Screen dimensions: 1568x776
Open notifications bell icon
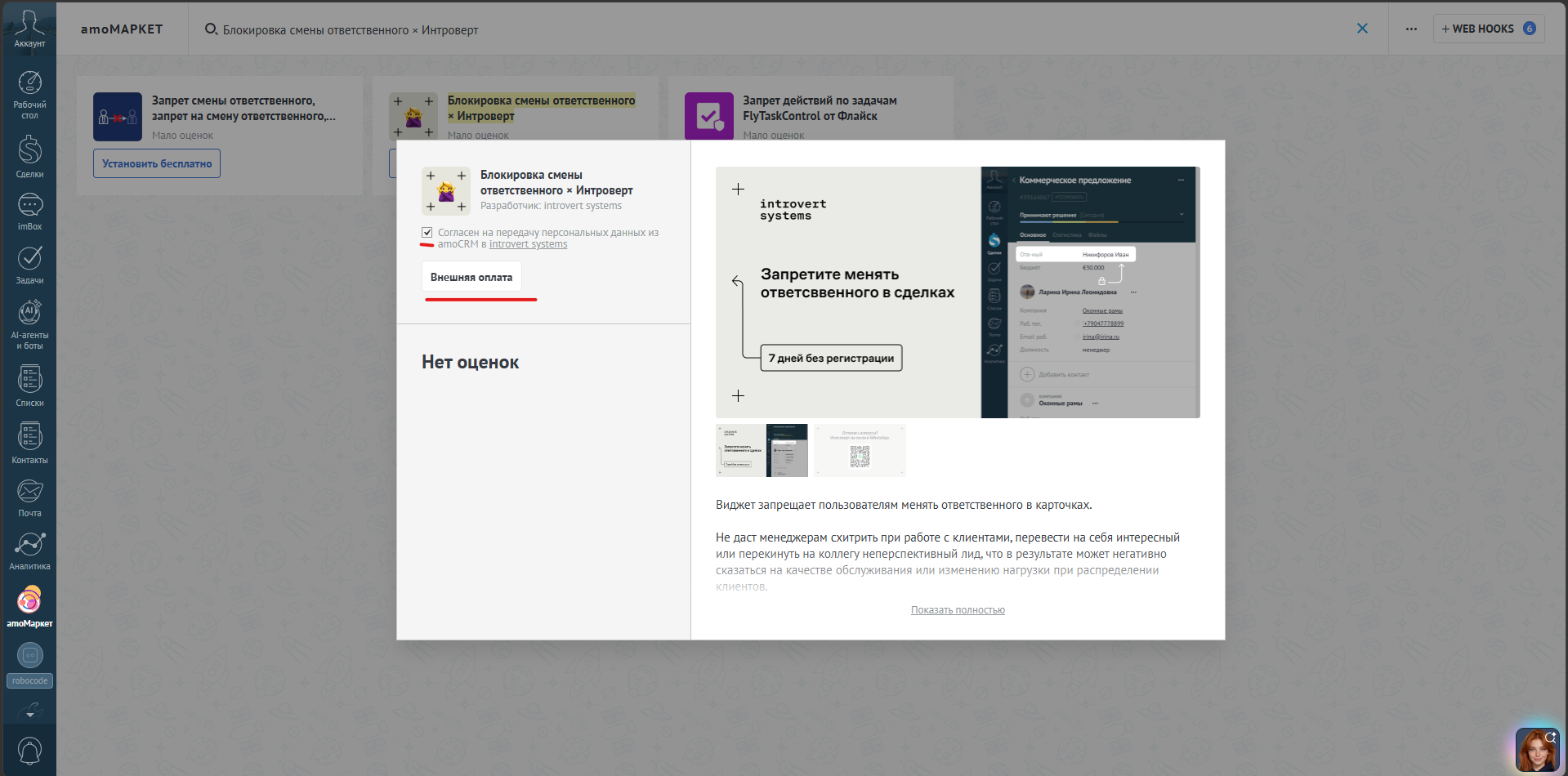click(x=29, y=751)
